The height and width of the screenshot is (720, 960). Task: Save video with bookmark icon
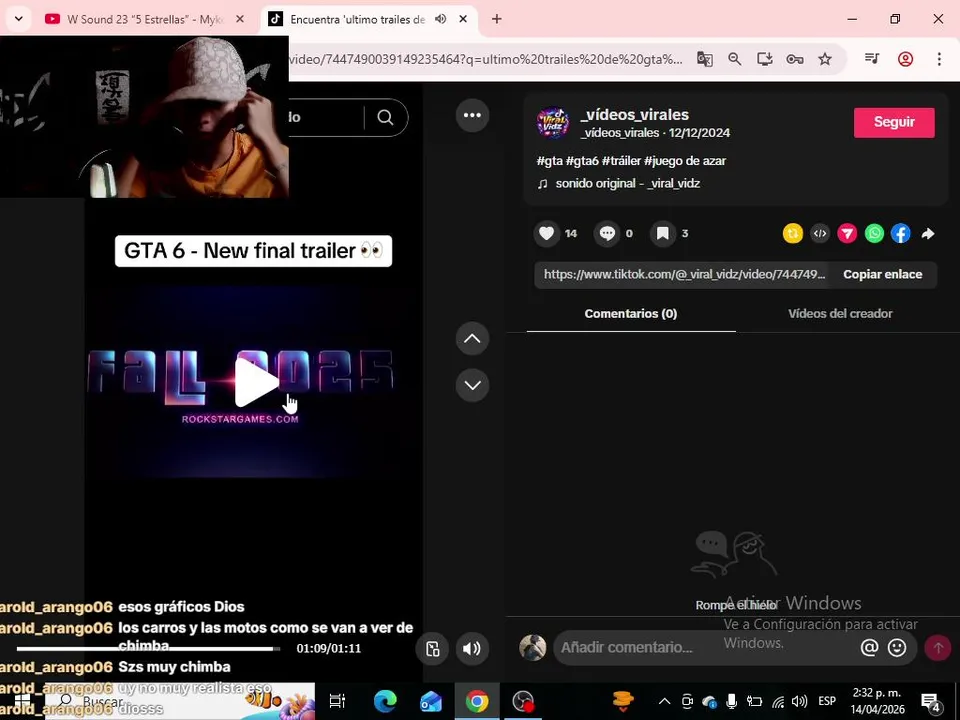click(x=662, y=233)
